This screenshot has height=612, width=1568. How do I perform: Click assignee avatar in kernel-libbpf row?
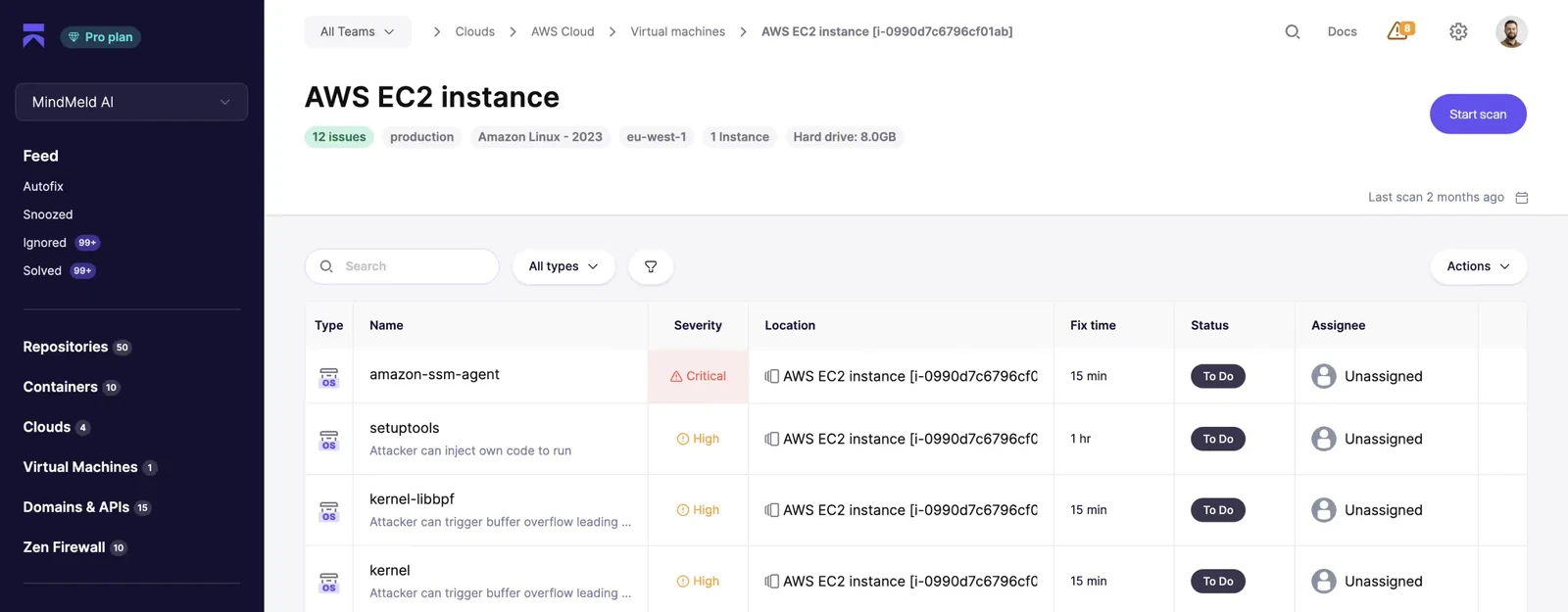pos(1324,510)
